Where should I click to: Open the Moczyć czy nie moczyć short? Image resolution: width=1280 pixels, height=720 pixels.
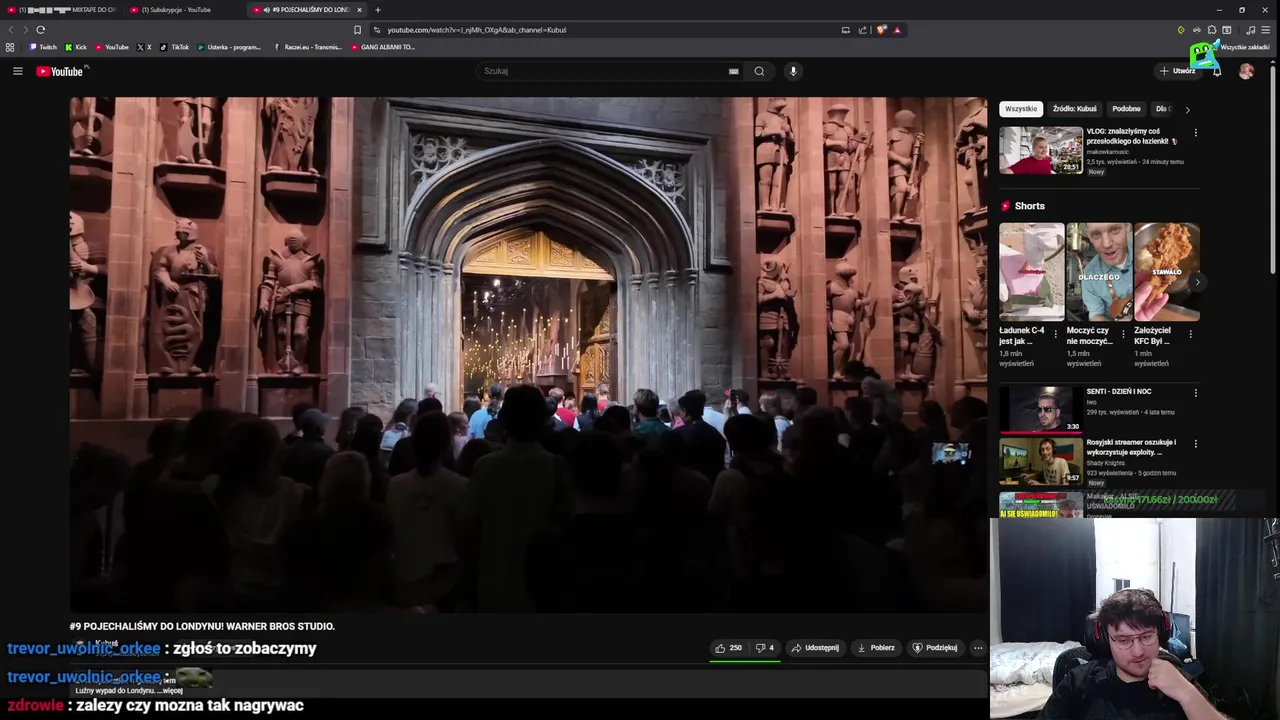(1099, 272)
